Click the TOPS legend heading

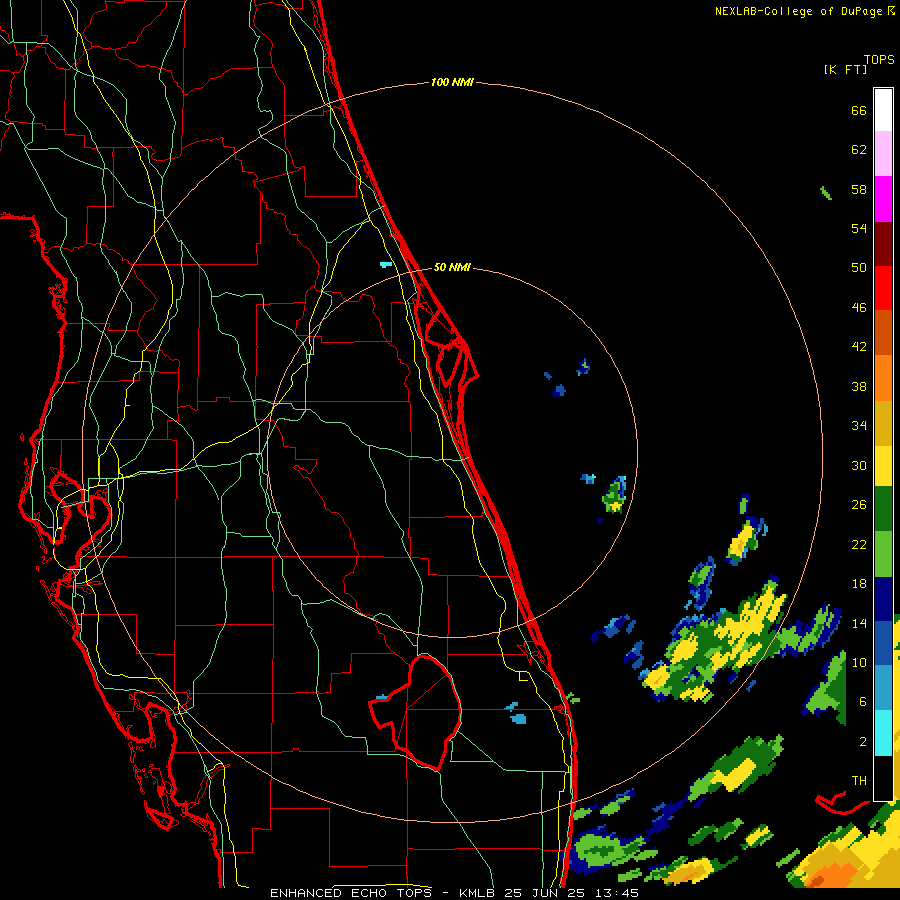coord(879,60)
